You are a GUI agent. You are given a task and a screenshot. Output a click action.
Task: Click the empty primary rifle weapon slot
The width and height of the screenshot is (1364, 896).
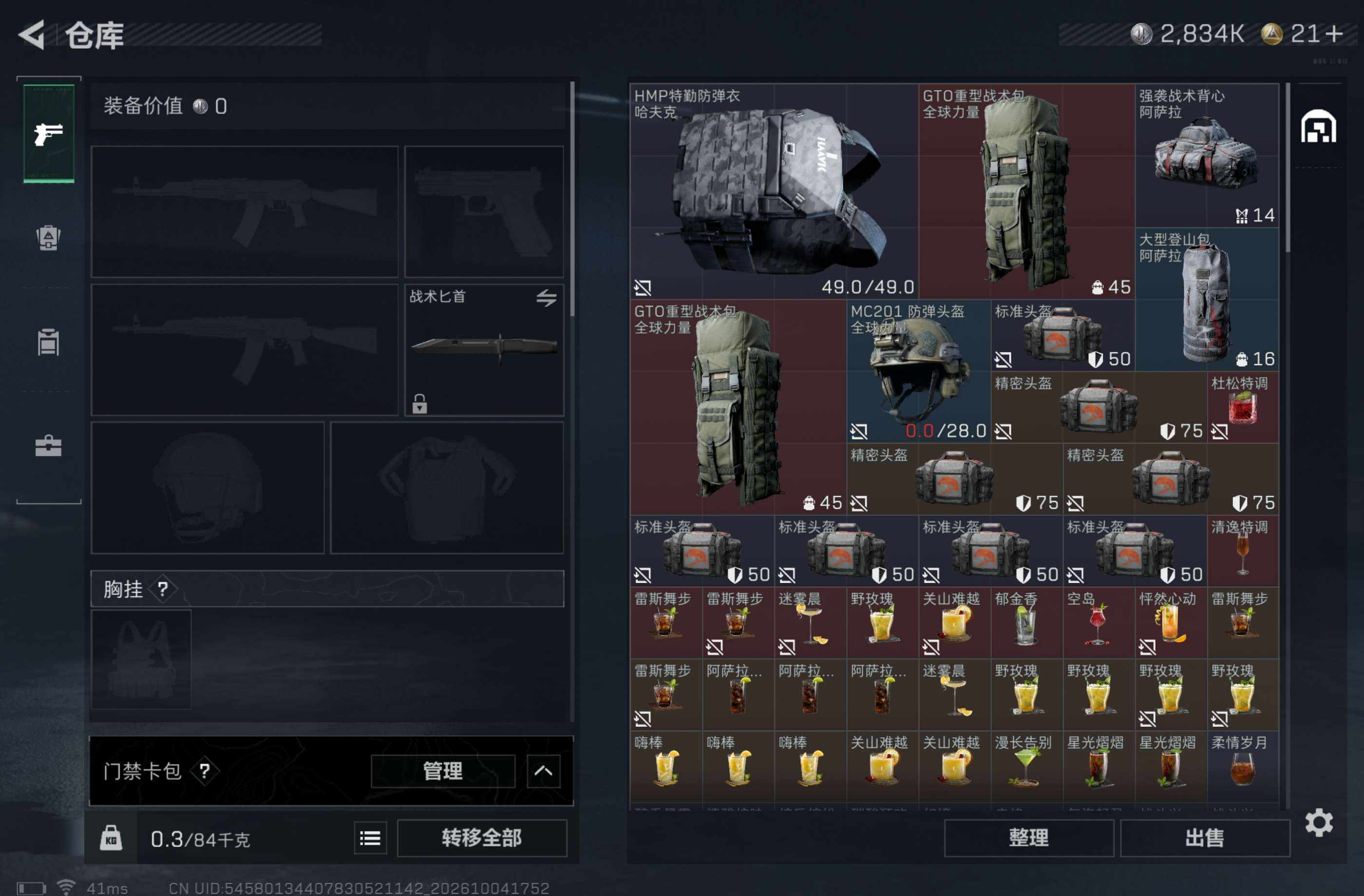click(245, 211)
